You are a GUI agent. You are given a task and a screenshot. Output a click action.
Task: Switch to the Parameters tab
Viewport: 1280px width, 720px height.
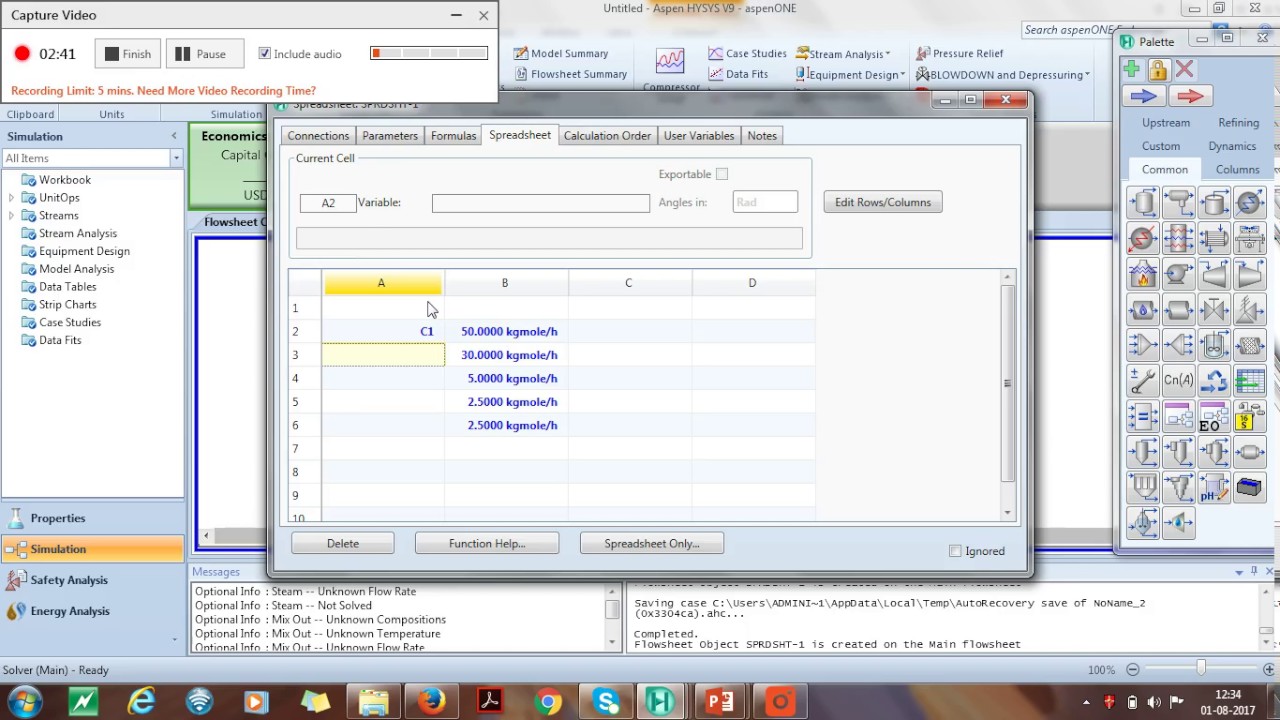tap(390, 136)
